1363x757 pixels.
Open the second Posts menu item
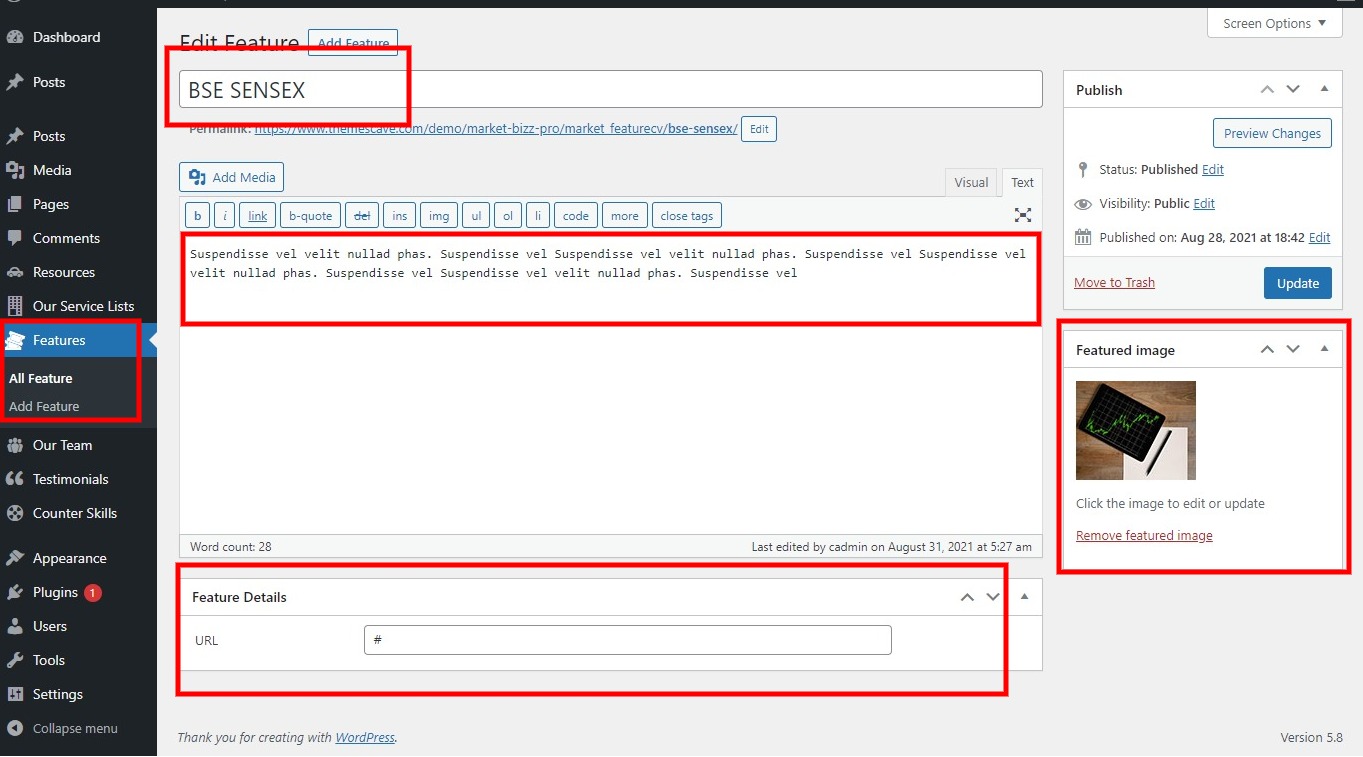point(49,136)
